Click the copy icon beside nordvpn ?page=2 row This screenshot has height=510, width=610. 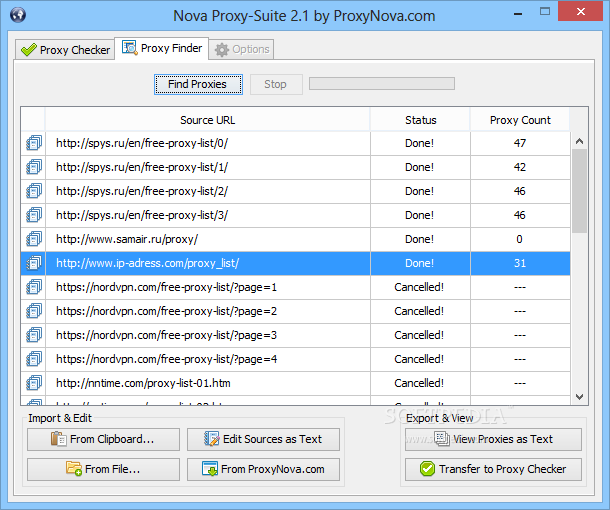tap(34, 311)
